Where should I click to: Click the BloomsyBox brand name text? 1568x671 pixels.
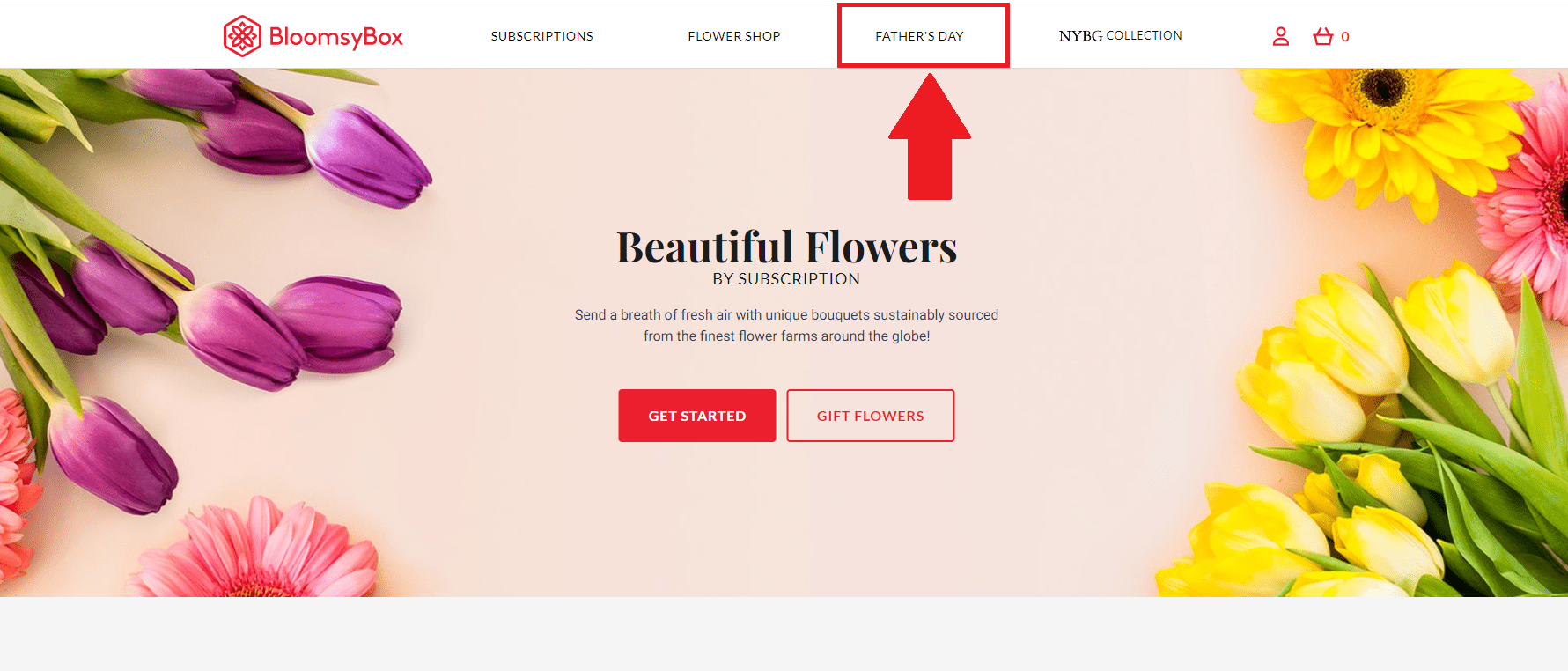click(x=335, y=37)
